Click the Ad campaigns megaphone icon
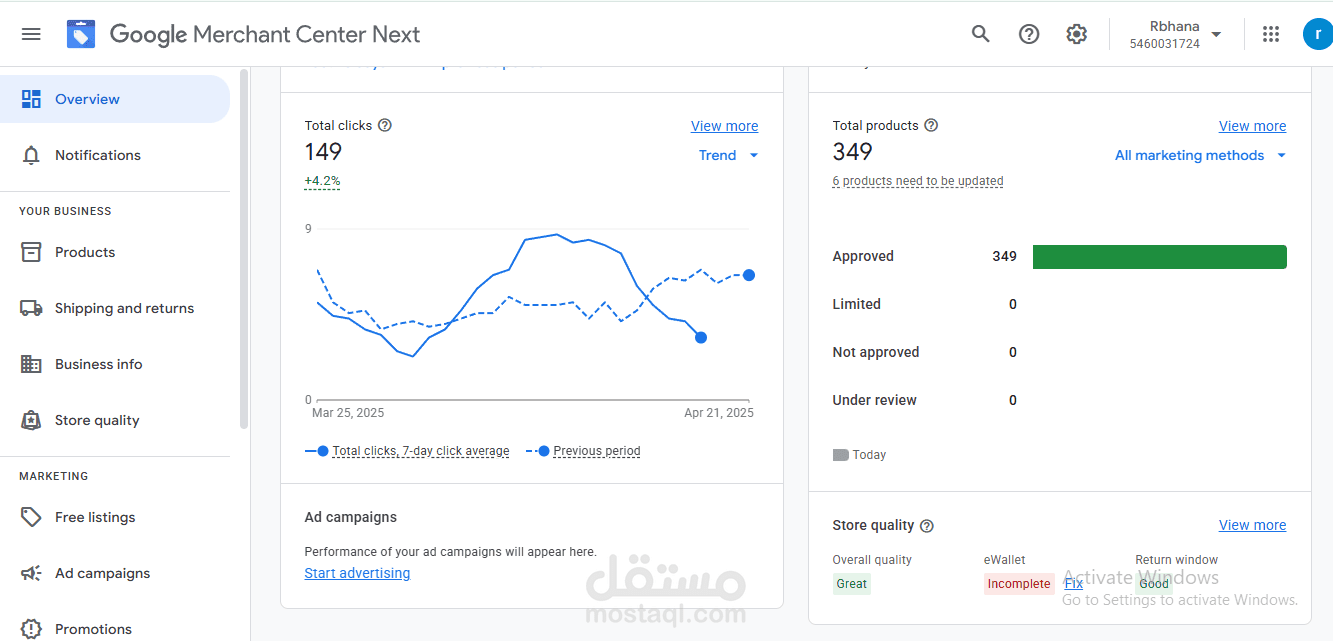This screenshot has width=1333, height=641. [x=31, y=573]
